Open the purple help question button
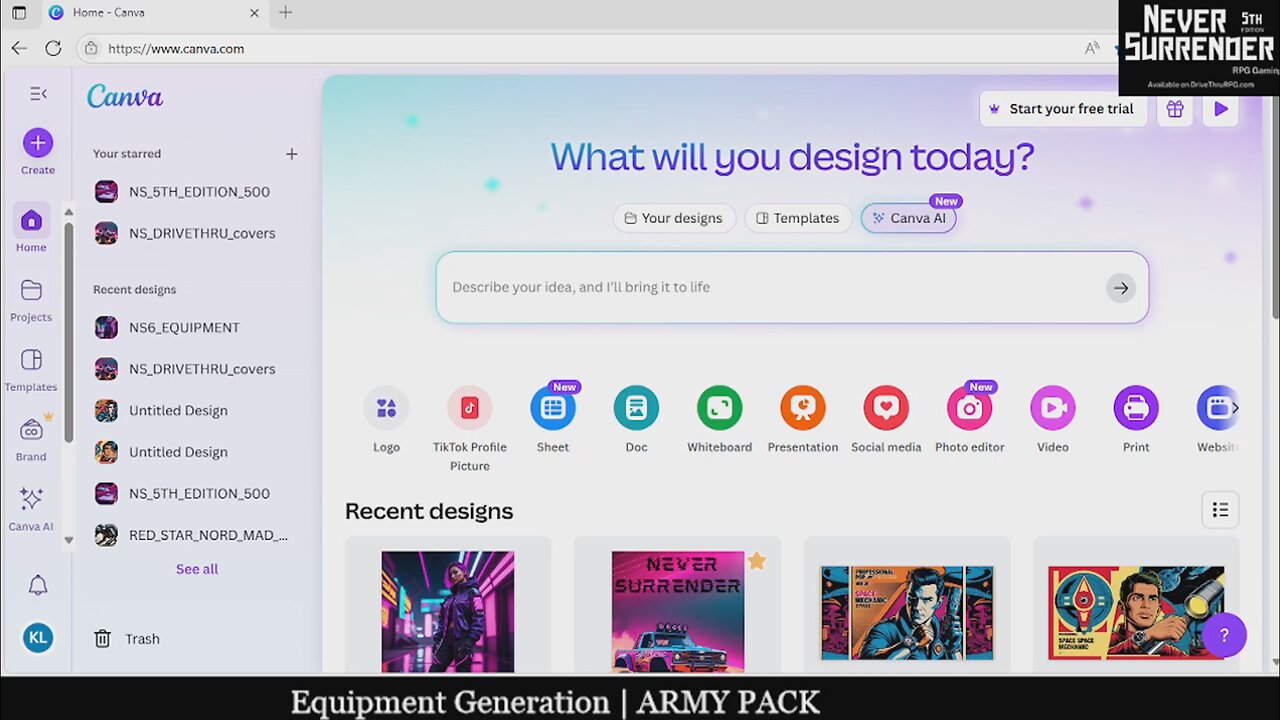1280x720 pixels. coord(1224,635)
